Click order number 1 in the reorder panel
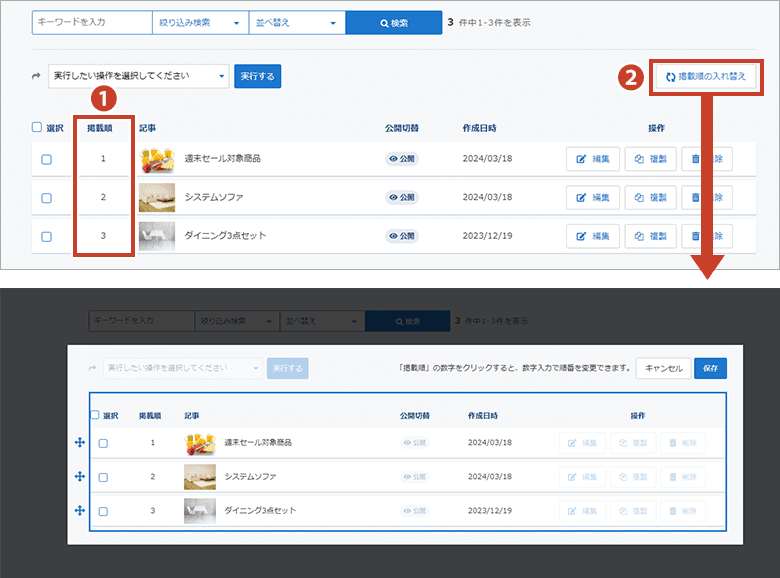The height and width of the screenshot is (578, 780). tap(152, 443)
